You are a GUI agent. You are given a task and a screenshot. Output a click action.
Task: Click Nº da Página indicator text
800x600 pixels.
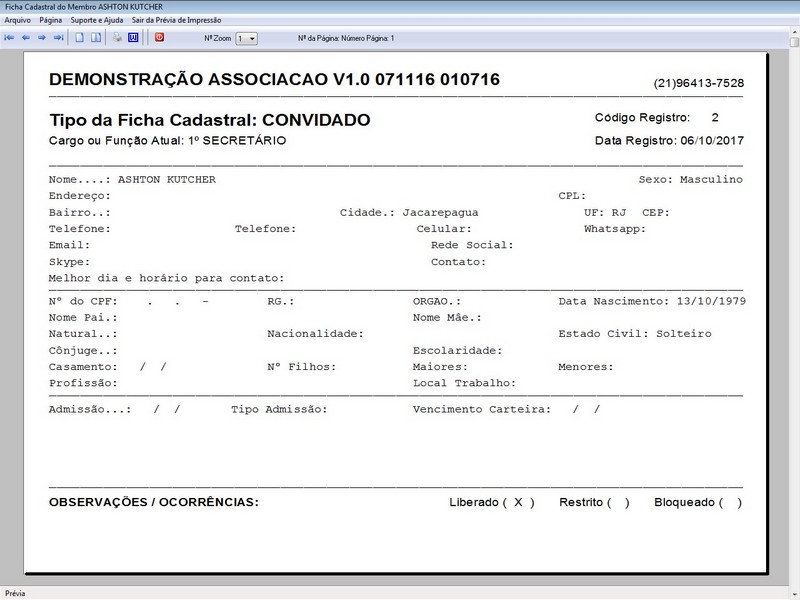click(x=346, y=38)
